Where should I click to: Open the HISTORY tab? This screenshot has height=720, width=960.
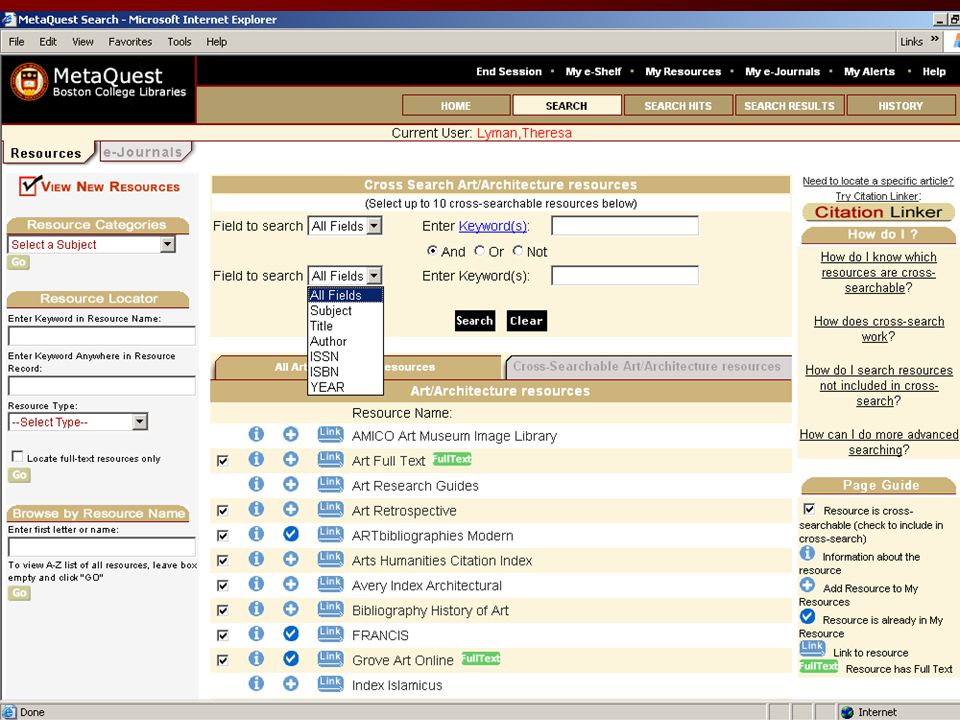(900, 105)
